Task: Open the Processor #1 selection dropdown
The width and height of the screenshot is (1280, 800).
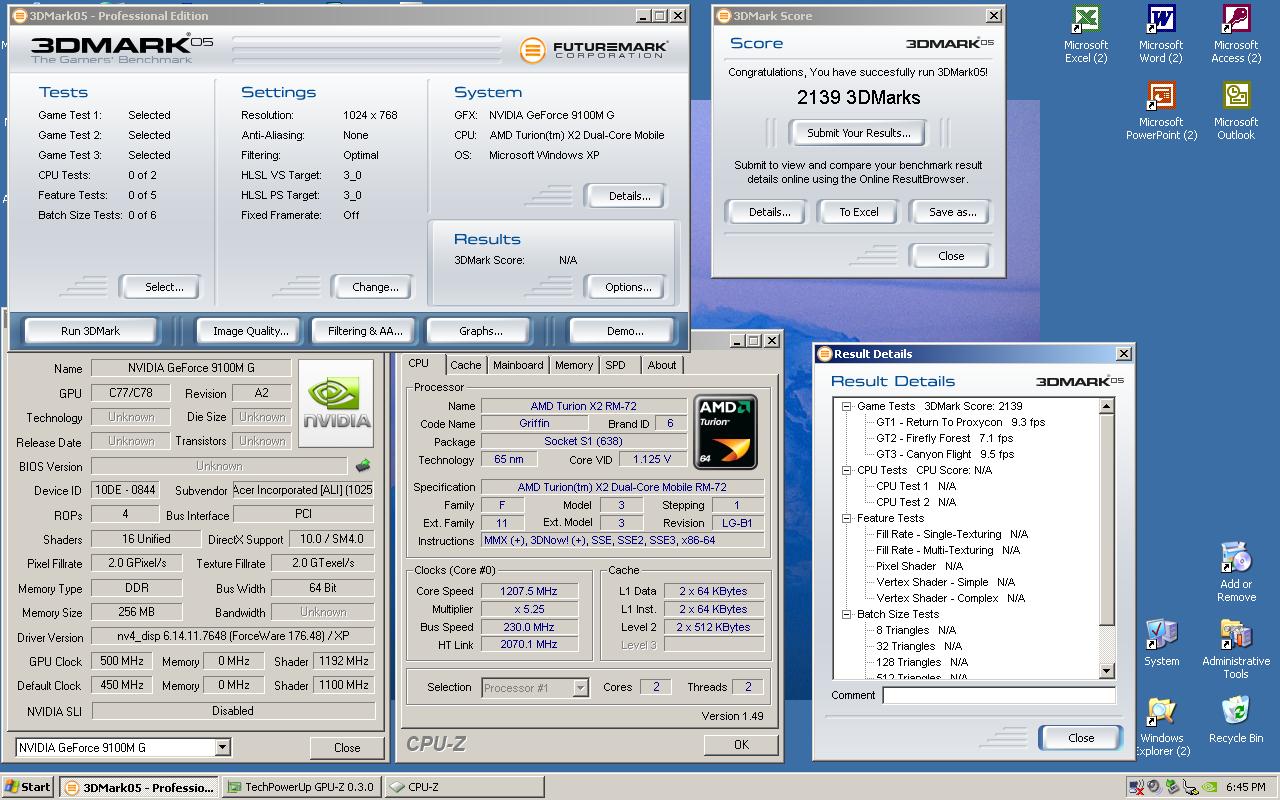Action: (x=580, y=687)
